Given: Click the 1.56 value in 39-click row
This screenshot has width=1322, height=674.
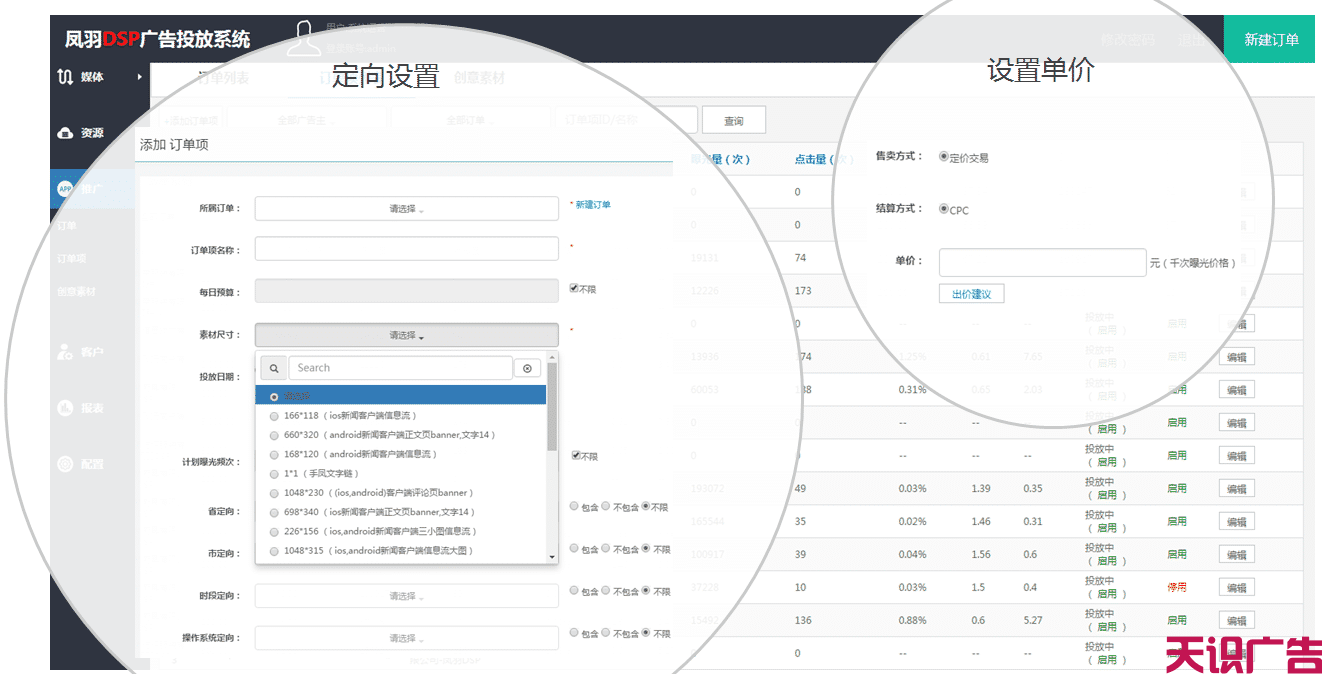Looking at the screenshot, I should point(981,554).
